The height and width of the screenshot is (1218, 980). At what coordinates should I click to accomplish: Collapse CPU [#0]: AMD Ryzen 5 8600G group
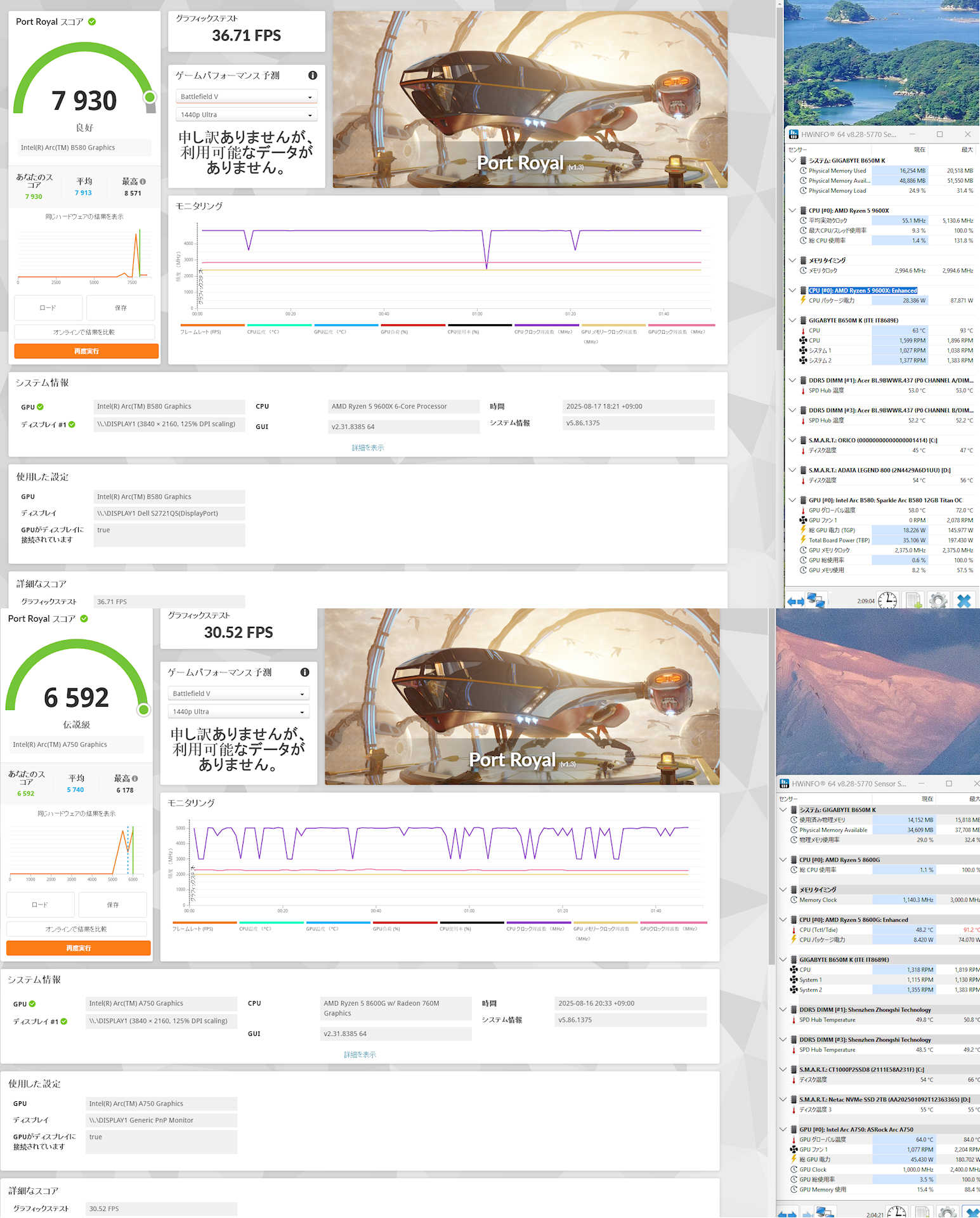783,860
